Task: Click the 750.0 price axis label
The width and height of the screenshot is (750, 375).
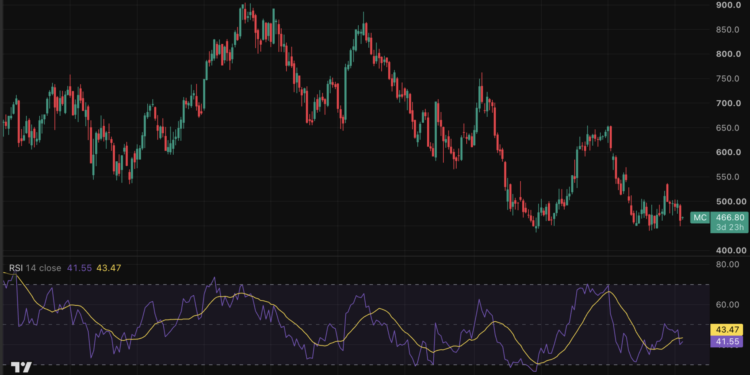Action: click(729, 78)
